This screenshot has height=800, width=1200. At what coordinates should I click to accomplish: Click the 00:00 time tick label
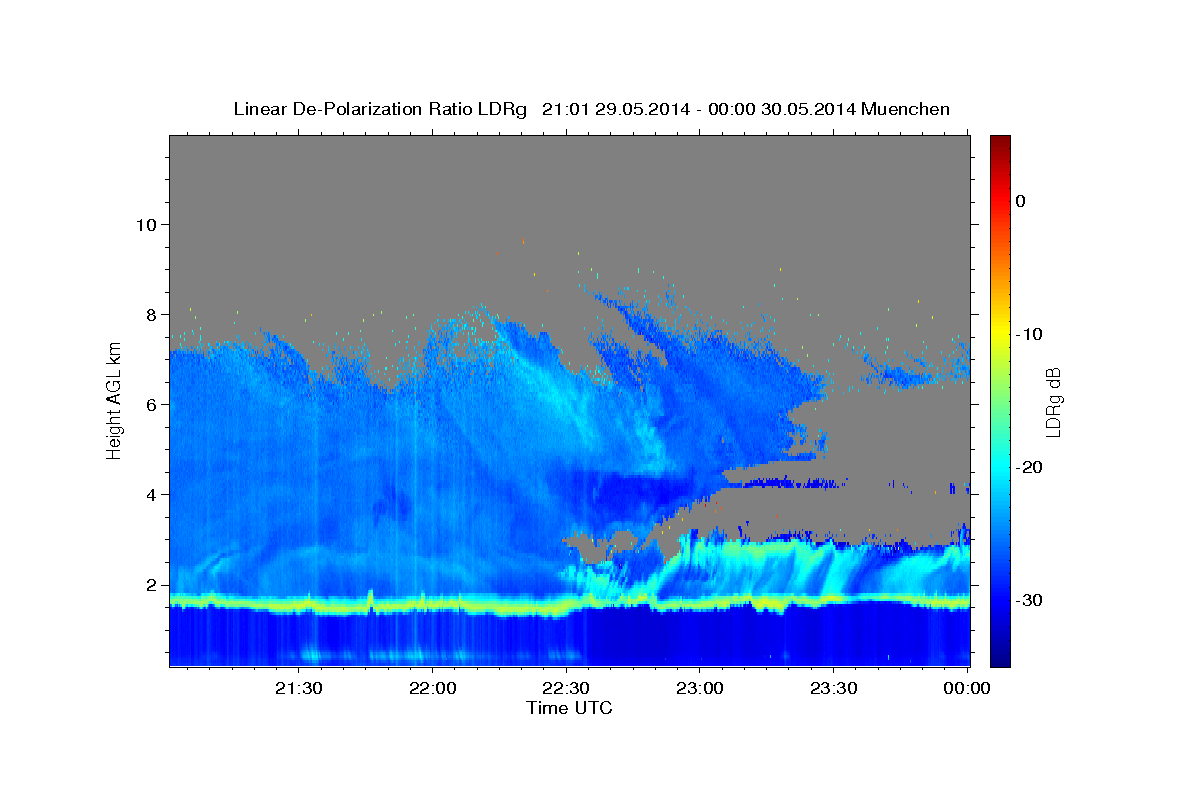coord(966,689)
